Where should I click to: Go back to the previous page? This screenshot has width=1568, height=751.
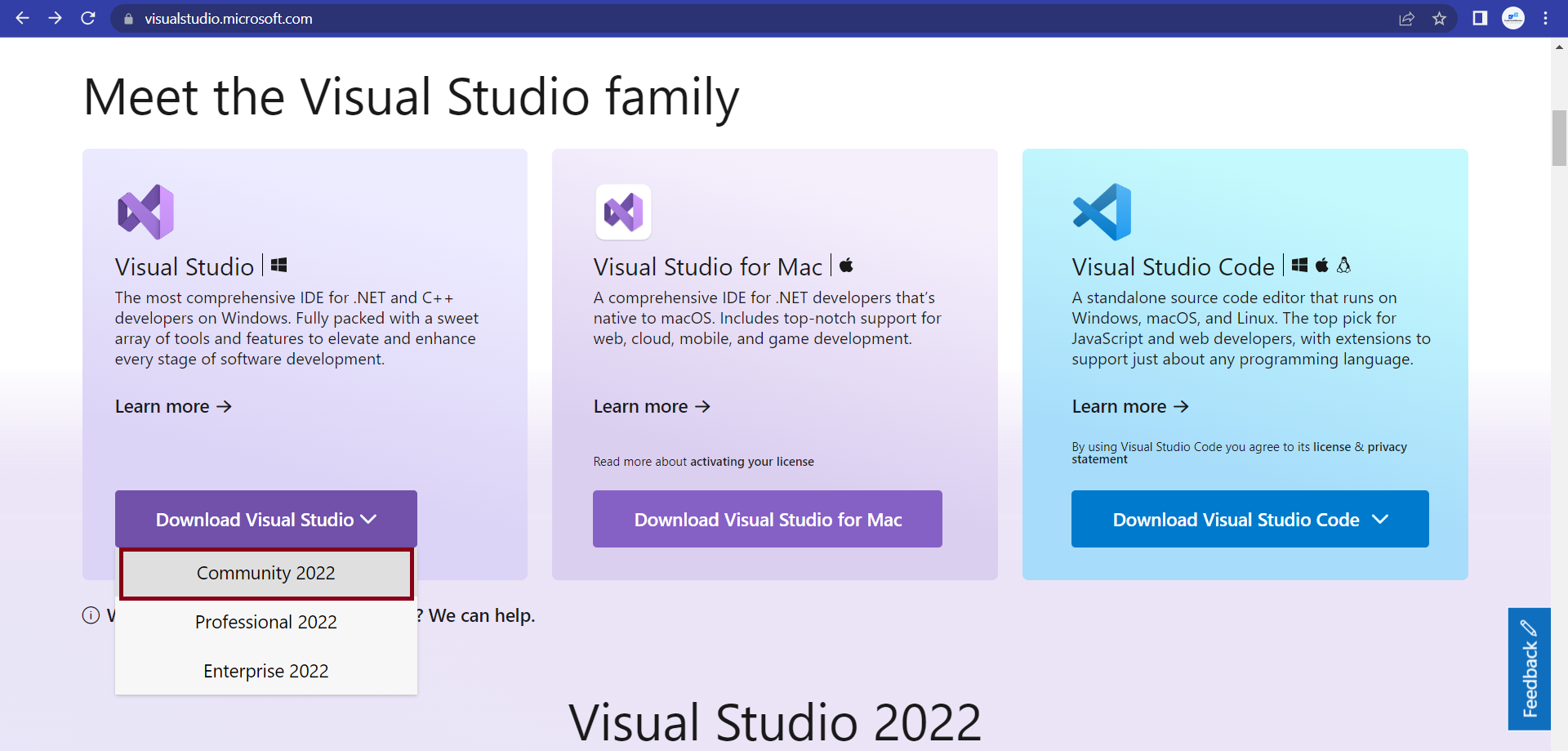tap(22, 18)
